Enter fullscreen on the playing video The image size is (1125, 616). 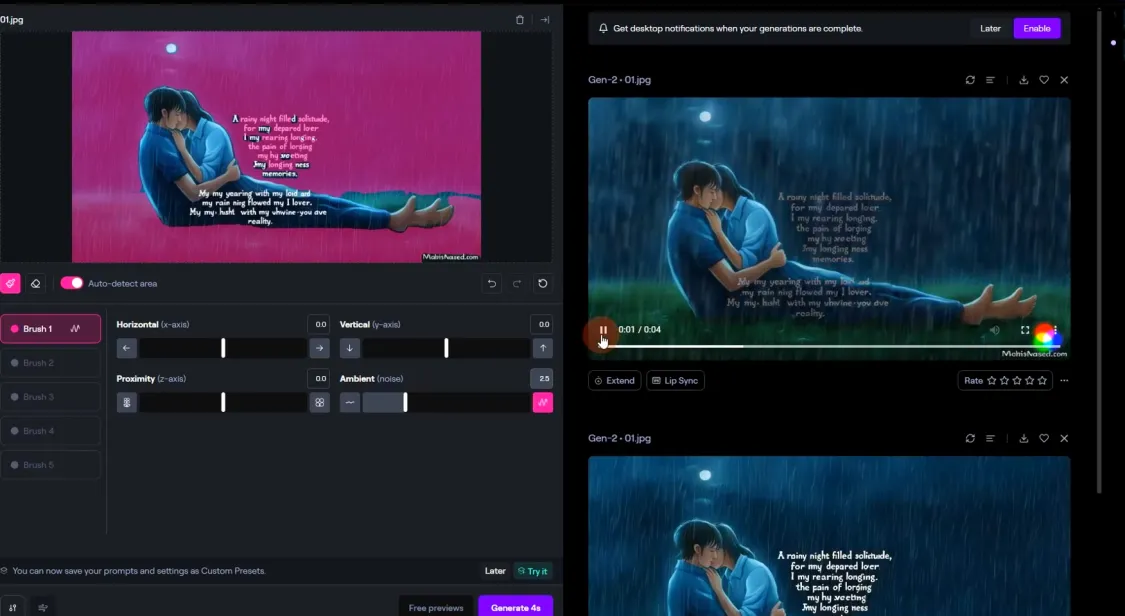(x=1025, y=330)
